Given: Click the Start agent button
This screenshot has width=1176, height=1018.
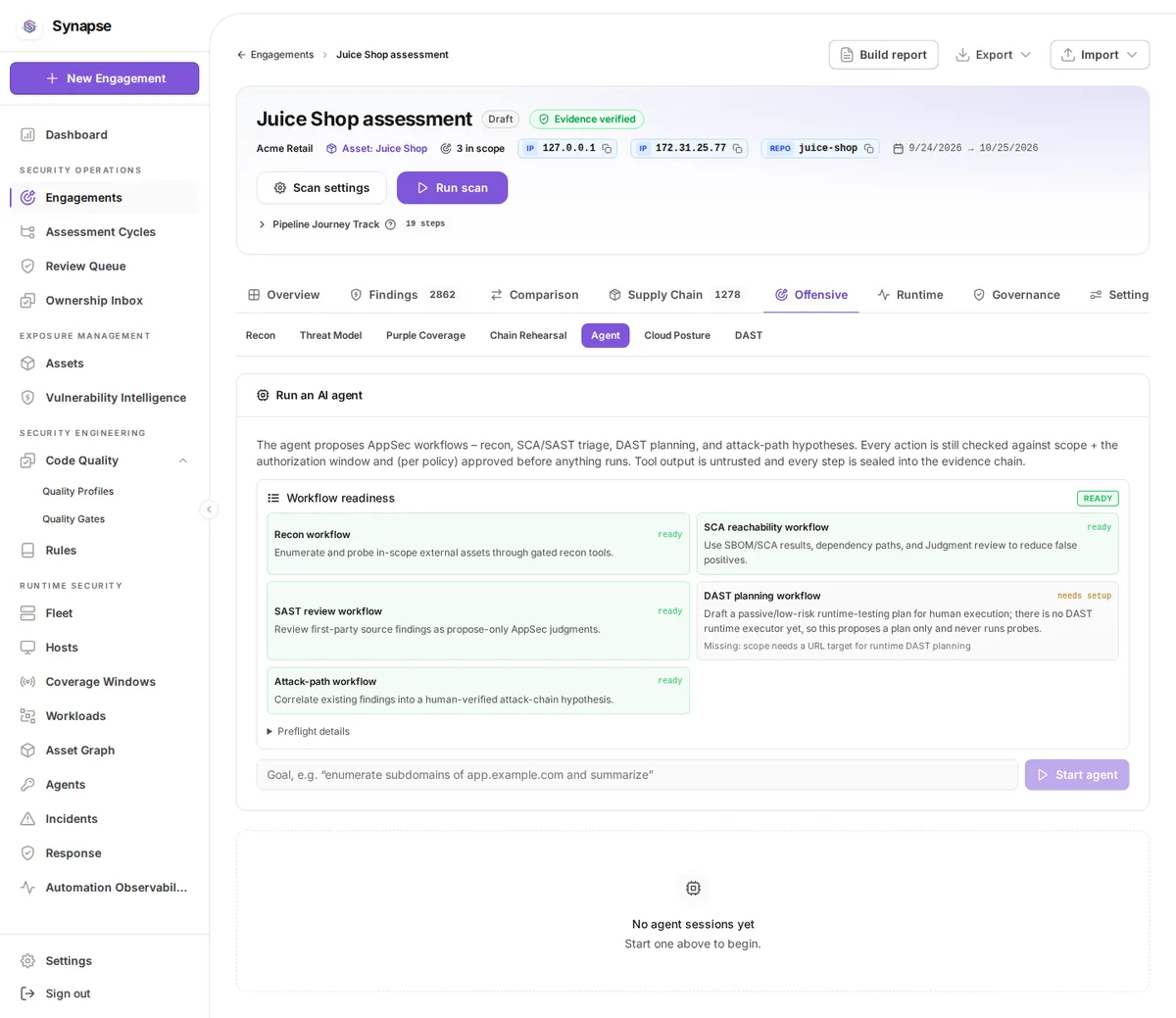Looking at the screenshot, I should pyautogui.click(x=1077, y=775).
